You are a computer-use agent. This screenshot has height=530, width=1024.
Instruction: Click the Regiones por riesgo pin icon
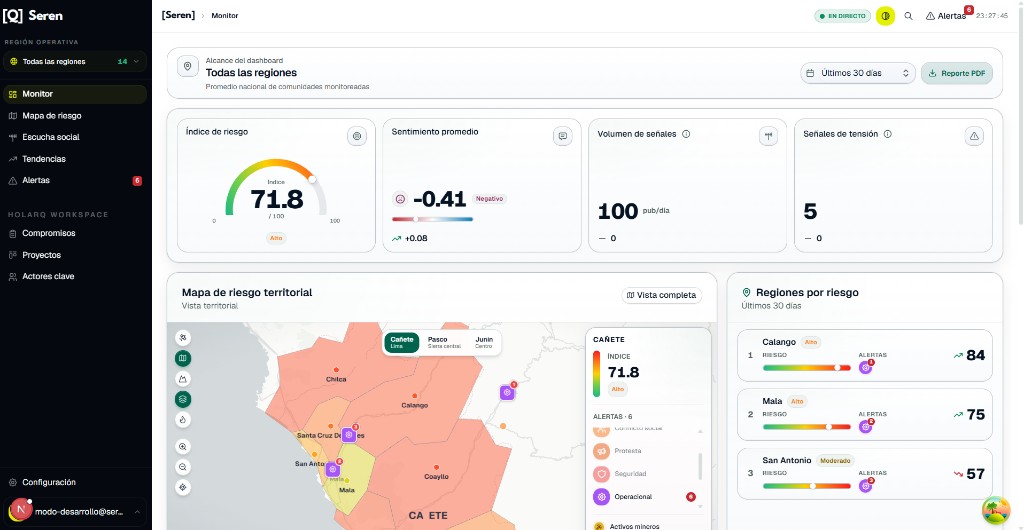[x=746, y=293]
